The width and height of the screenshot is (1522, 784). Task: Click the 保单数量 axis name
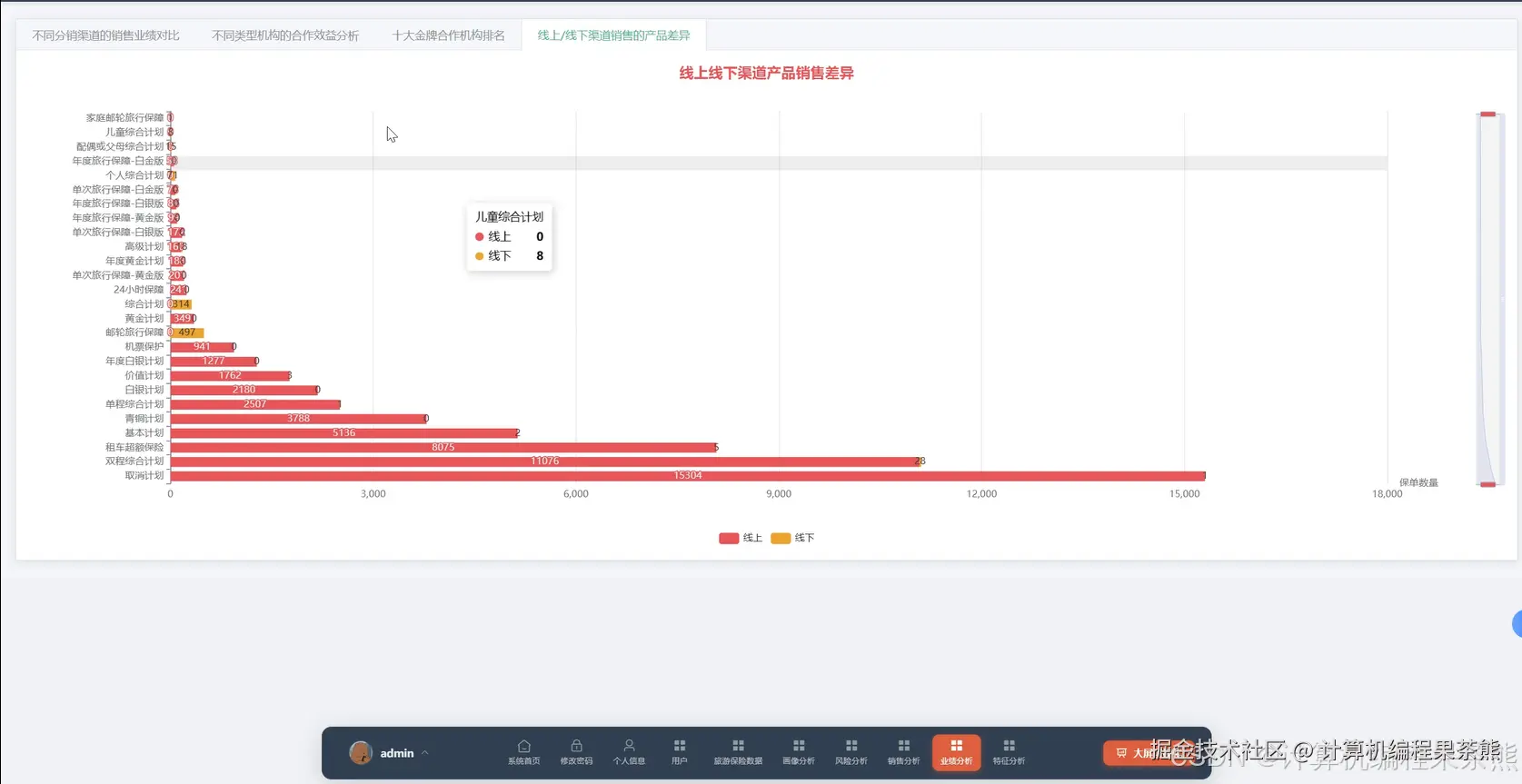[x=1418, y=482]
